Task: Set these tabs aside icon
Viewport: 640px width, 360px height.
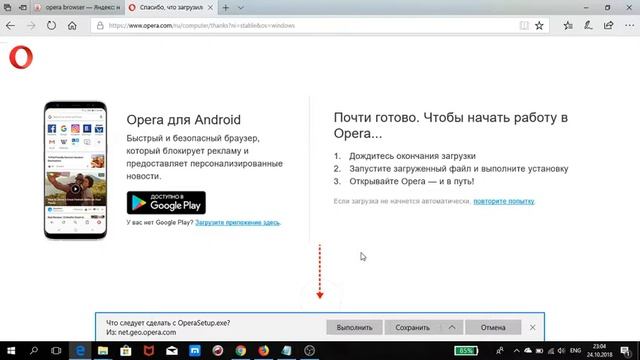Action: [23, 7]
